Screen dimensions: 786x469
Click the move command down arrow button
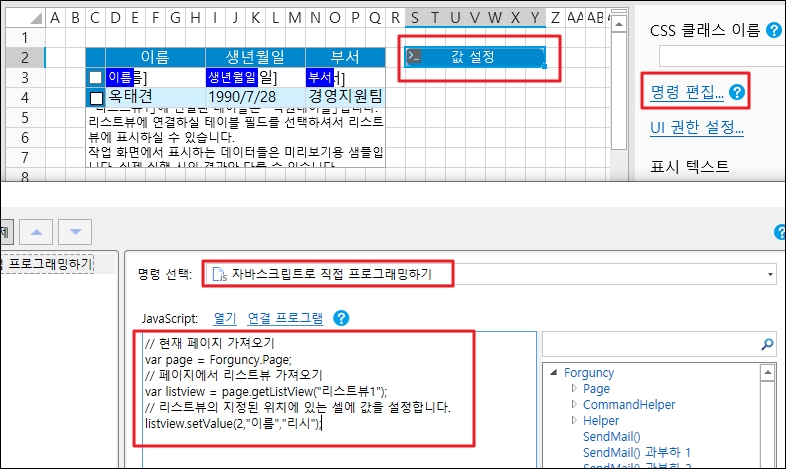(x=74, y=232)
